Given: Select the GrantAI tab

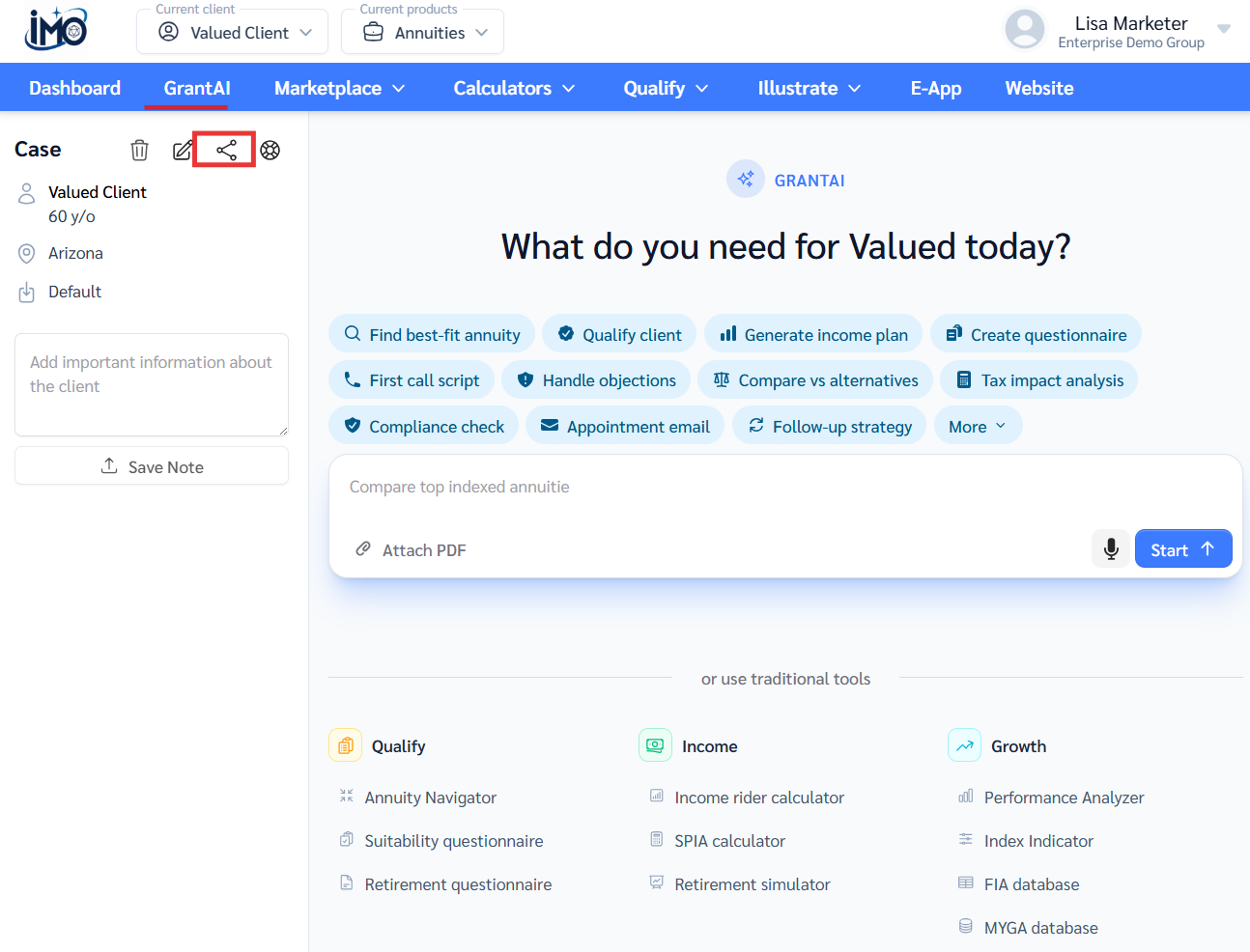Looking at the screenshot, I should 197,88.
